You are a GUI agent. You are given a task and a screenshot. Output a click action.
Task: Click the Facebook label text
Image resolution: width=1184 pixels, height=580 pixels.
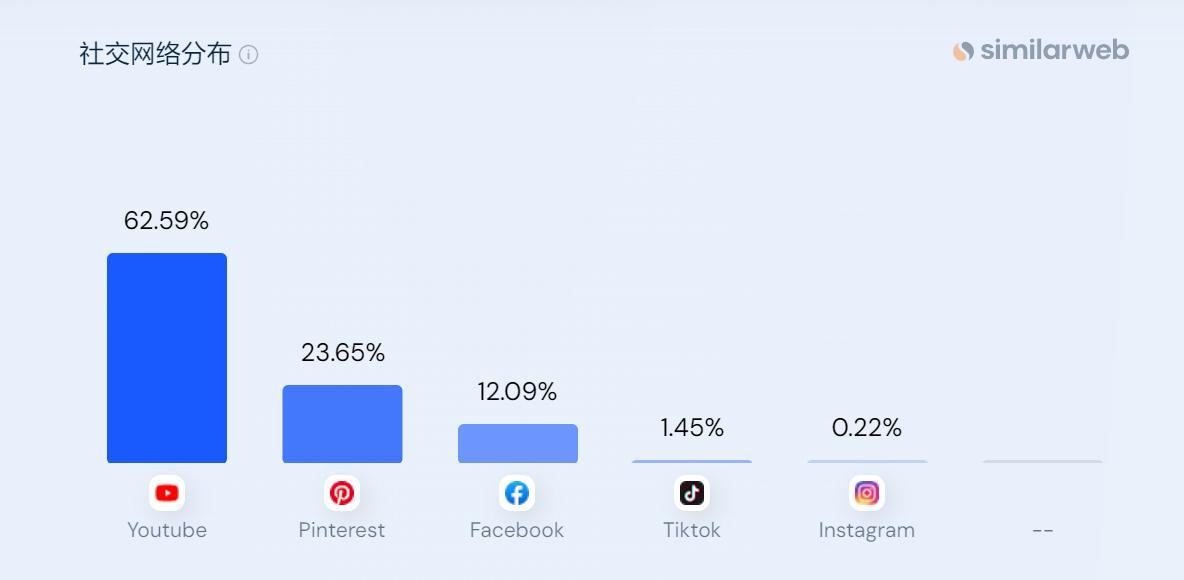click(517, 530)
